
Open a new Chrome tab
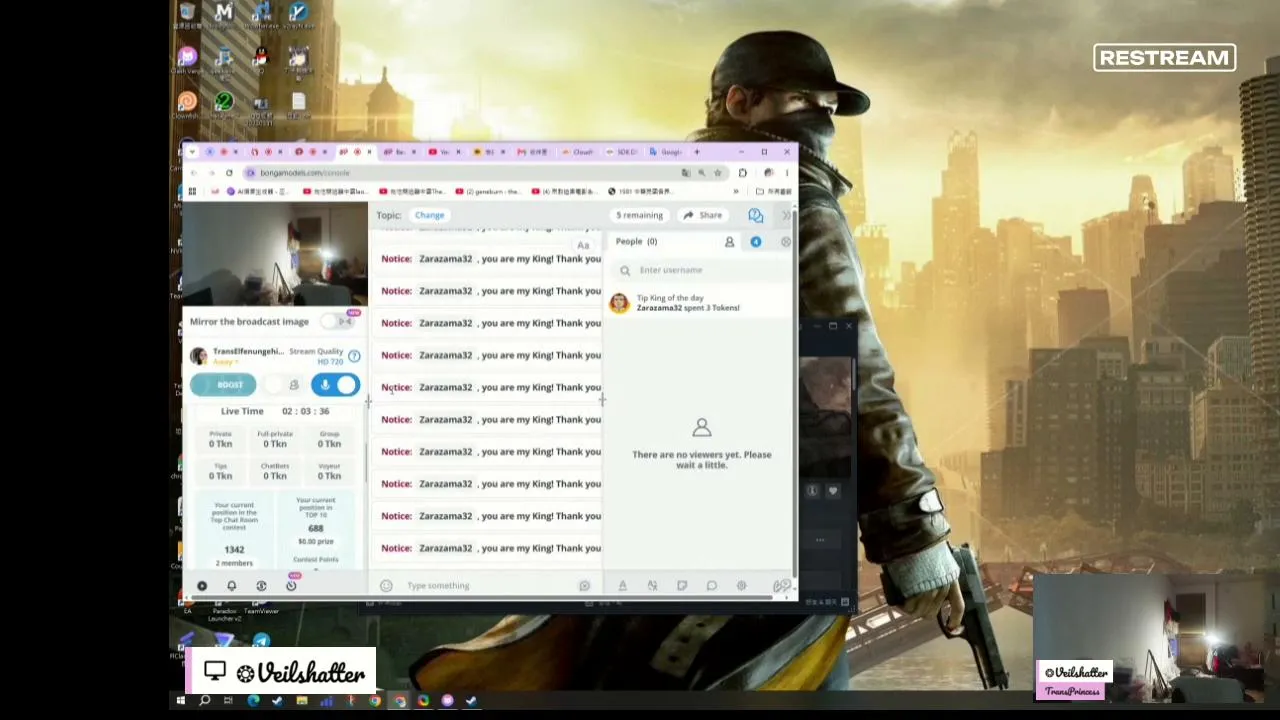click(697, 152)
